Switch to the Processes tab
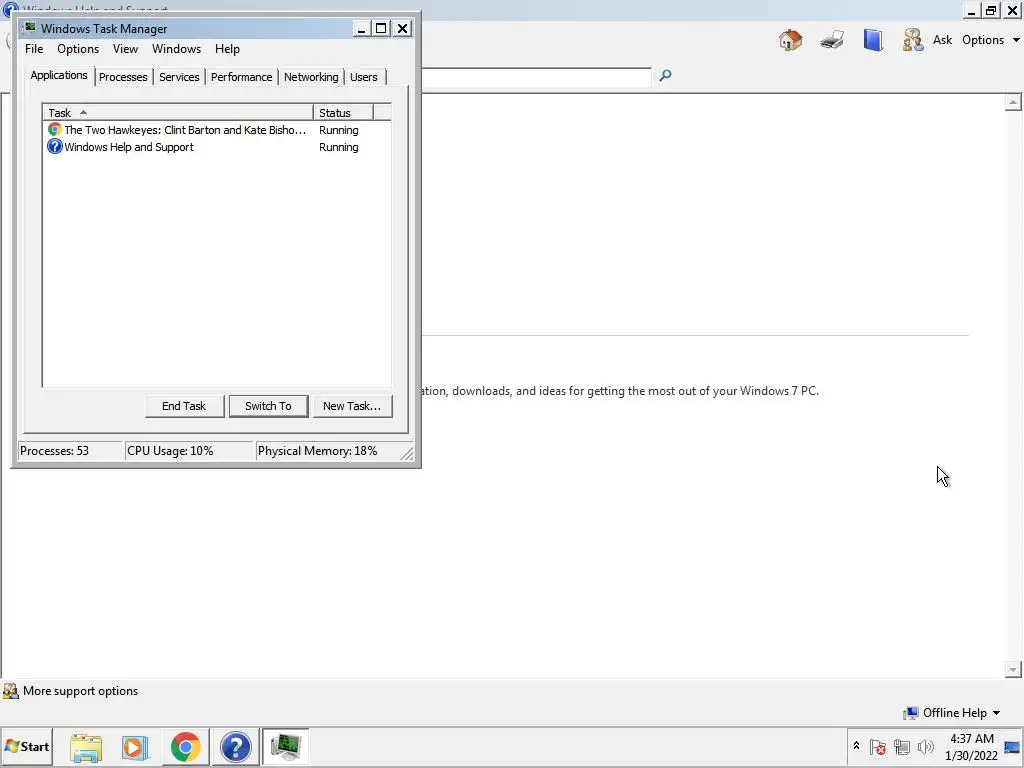Screen dimensions: 1024x768 (x=123, y=77)
